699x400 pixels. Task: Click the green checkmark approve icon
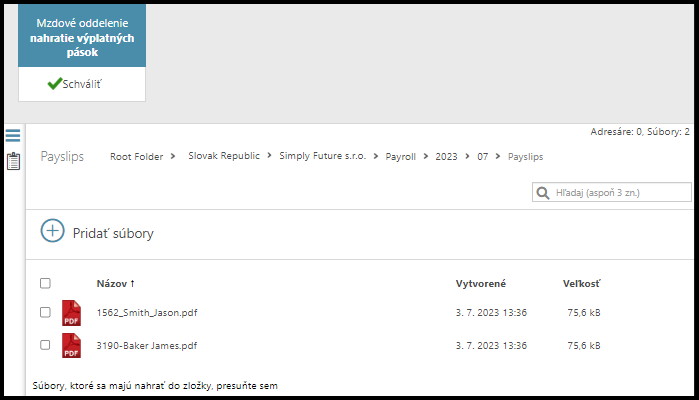(x=55, y=84)
